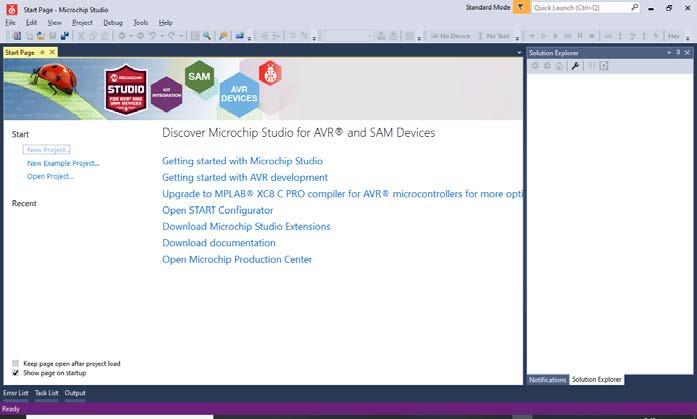The image size is (697, 419).
Task: Open the File menu
Action: click(10, 22)
